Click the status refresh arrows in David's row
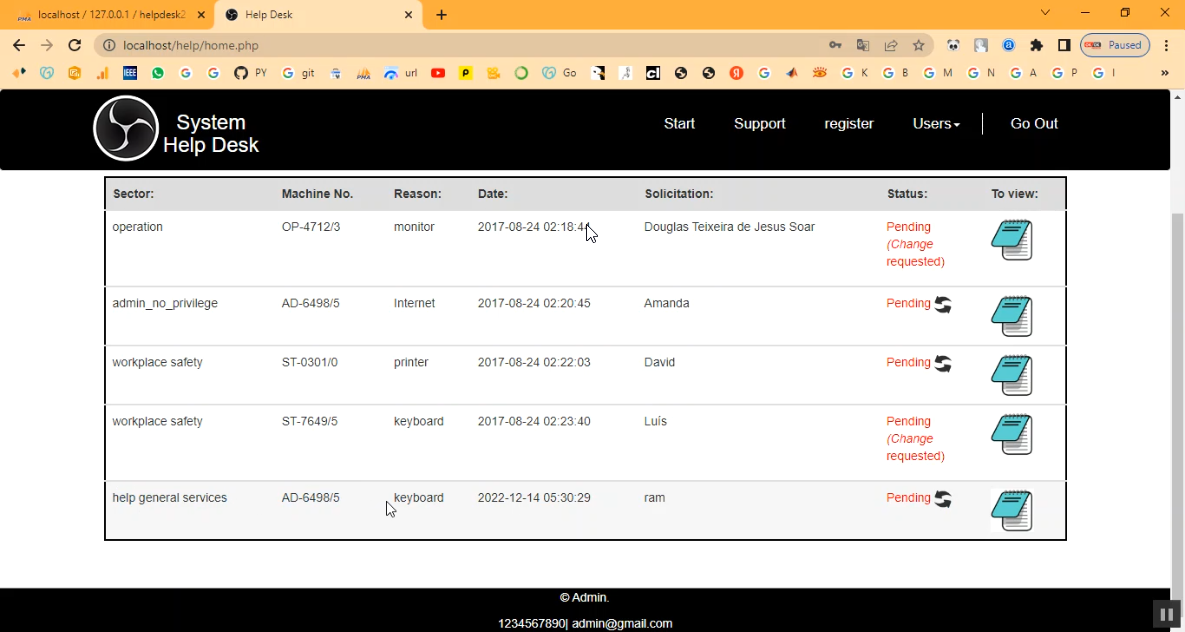 click(x=942, y=364)
